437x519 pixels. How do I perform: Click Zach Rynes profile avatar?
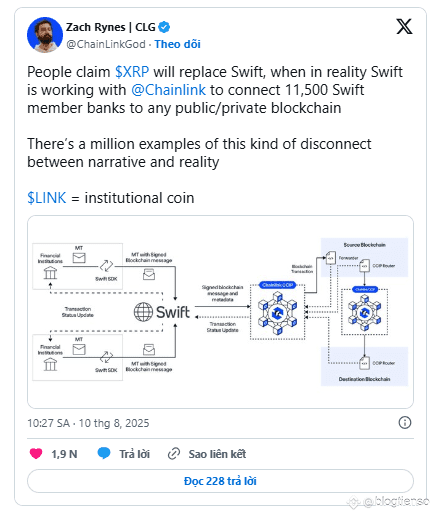pyautogui.click(x=45, y=35)
